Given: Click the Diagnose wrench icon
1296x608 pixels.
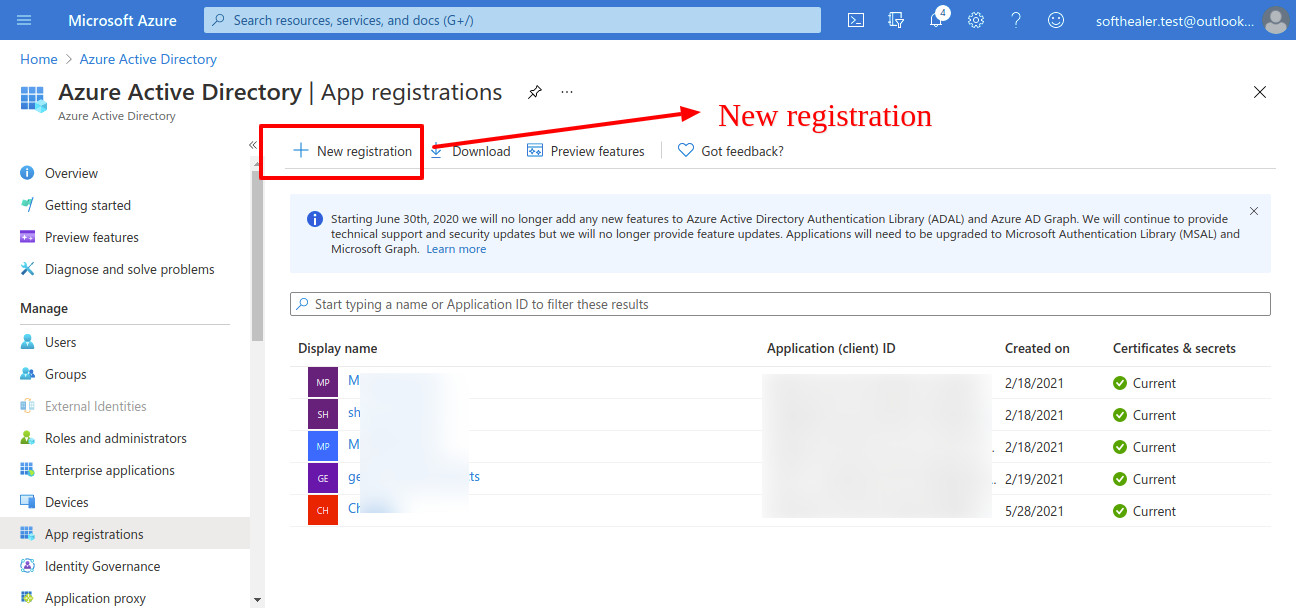Looking at the screenshot, I should point(27,269).
